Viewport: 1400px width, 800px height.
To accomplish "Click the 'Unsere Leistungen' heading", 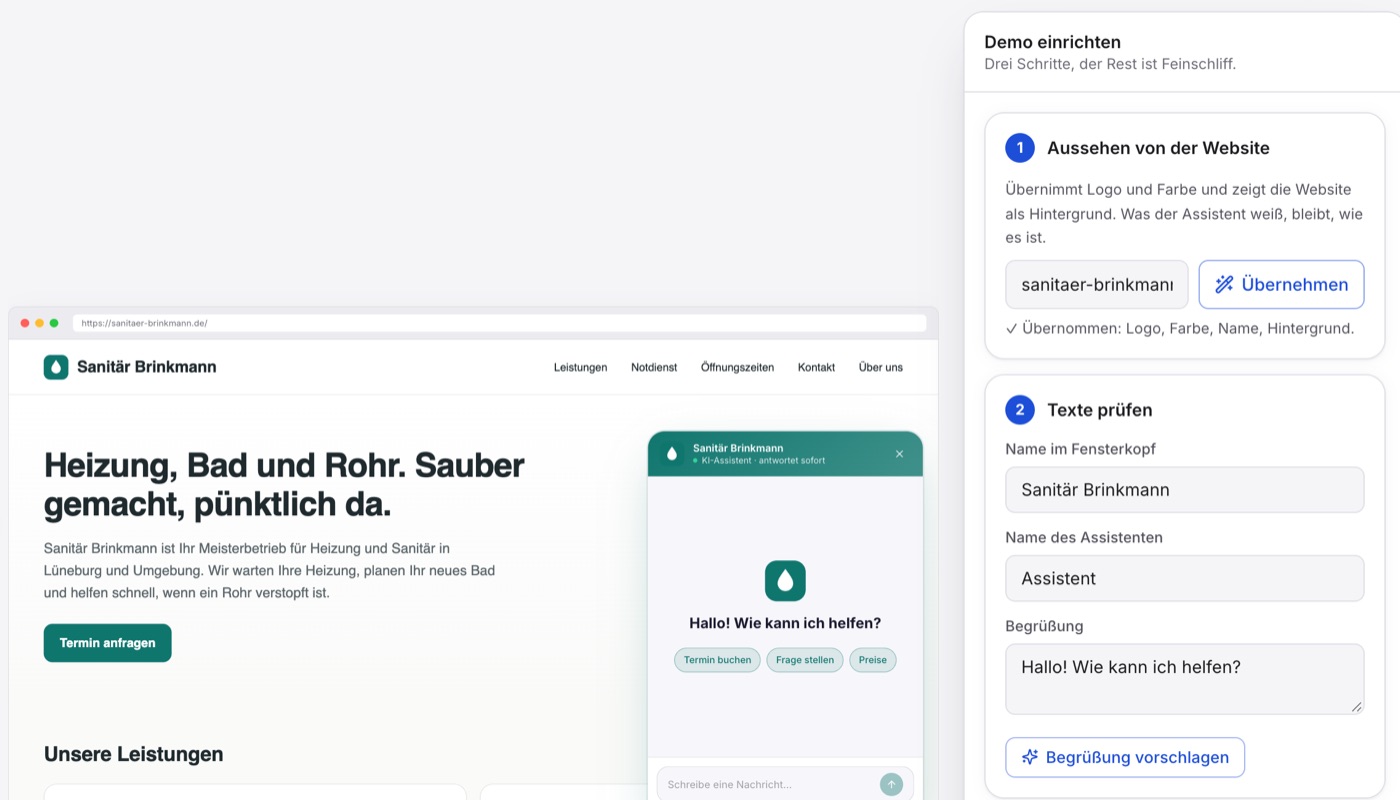I will tap(134, 754).
